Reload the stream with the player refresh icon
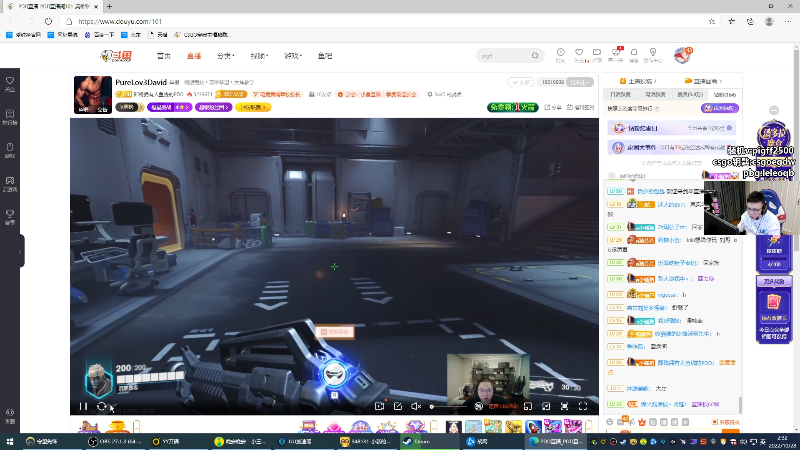This screenshot has height=450, width=800. (x=102, y=407)
